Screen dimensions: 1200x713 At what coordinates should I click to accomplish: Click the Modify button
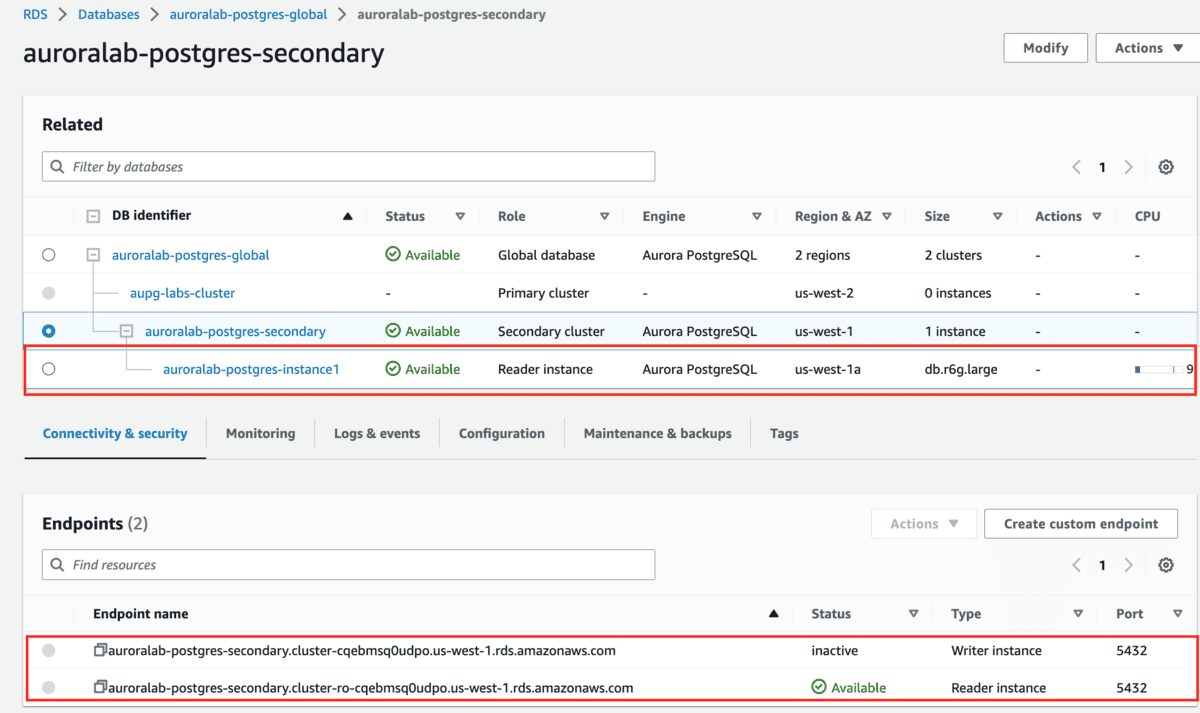[1045, 47]
